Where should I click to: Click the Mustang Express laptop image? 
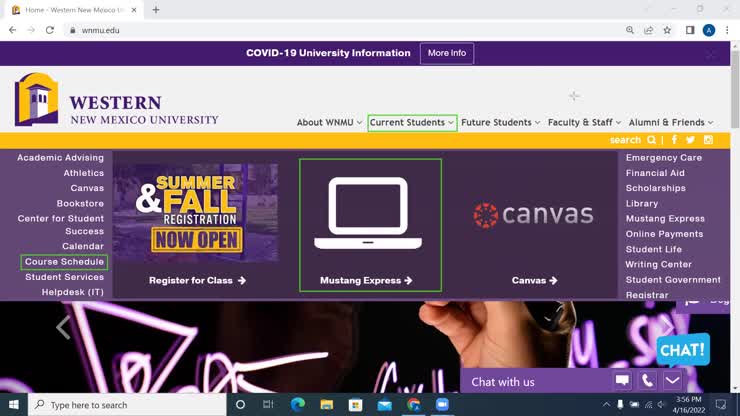pyautogui.click(x=369, y=214)
